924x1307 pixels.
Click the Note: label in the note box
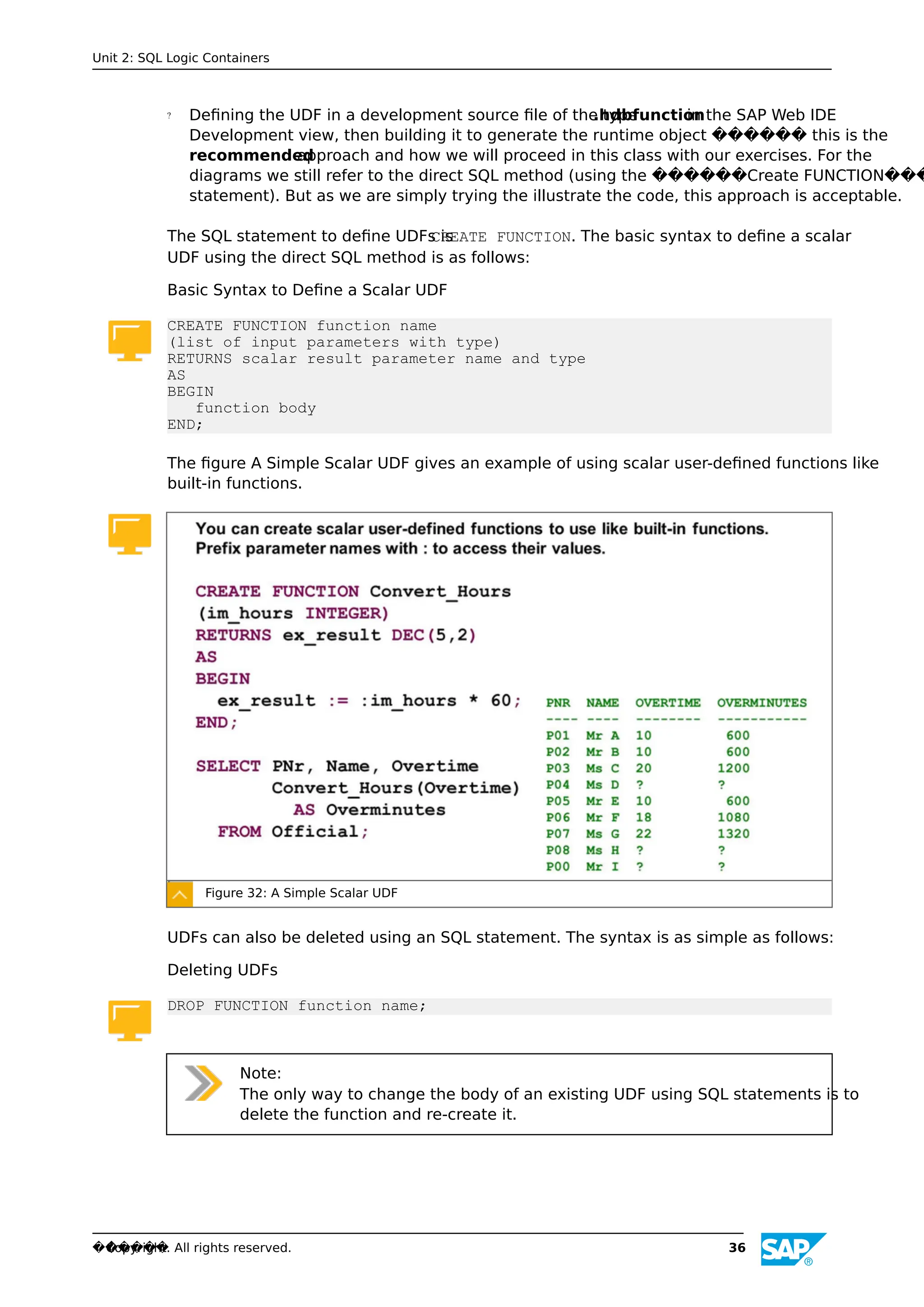pos(260,1073)
